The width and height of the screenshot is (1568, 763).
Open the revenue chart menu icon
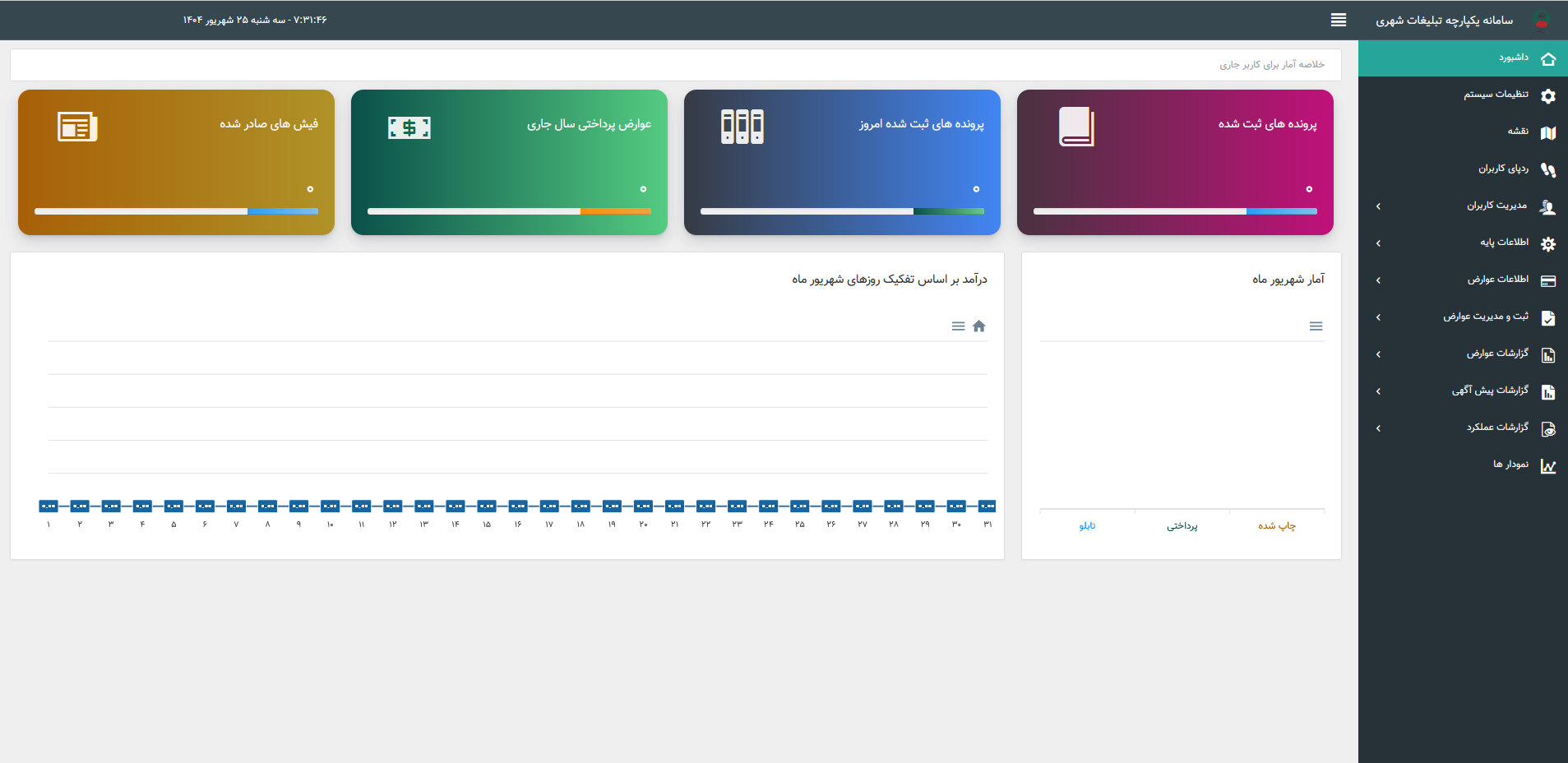tap(958, 326)
